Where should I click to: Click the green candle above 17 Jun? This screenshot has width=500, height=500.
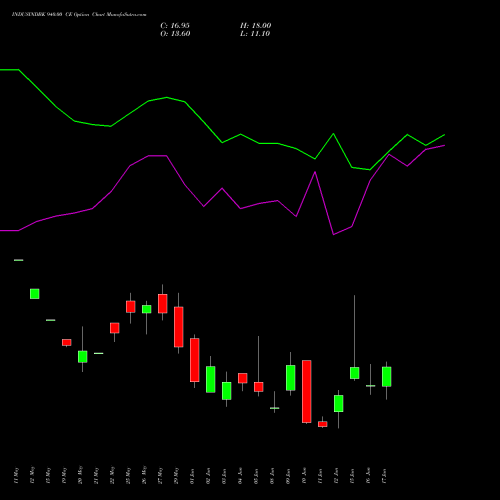(387, 377)
